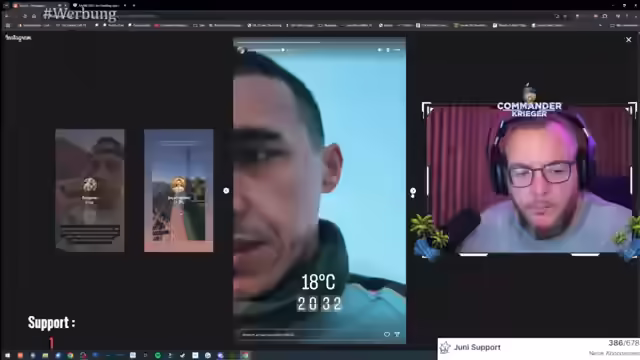Open the story more options menu
The height and width of the screenshot is (360, 640).
pyautogui.click(x=397, y=50)
